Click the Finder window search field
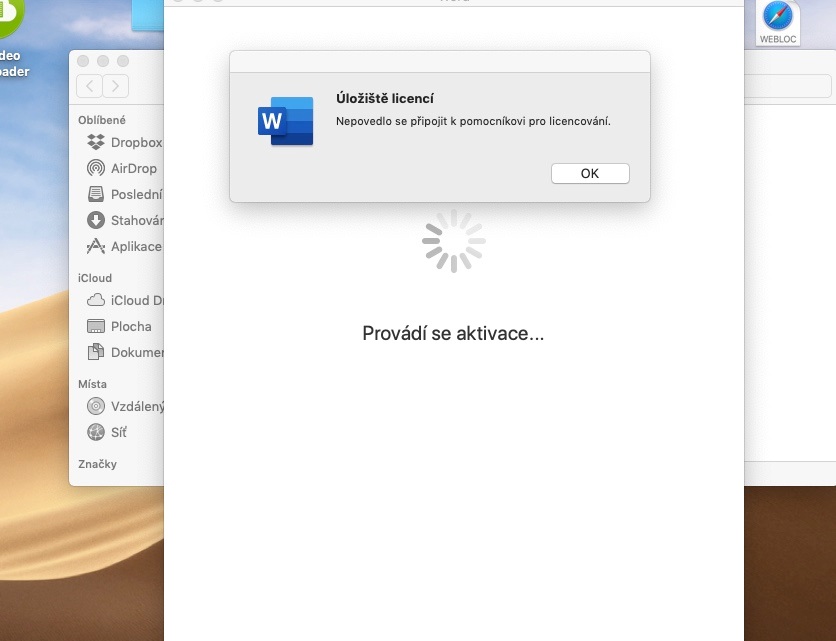The image size is (836, 641). click(x=787, y=86)
